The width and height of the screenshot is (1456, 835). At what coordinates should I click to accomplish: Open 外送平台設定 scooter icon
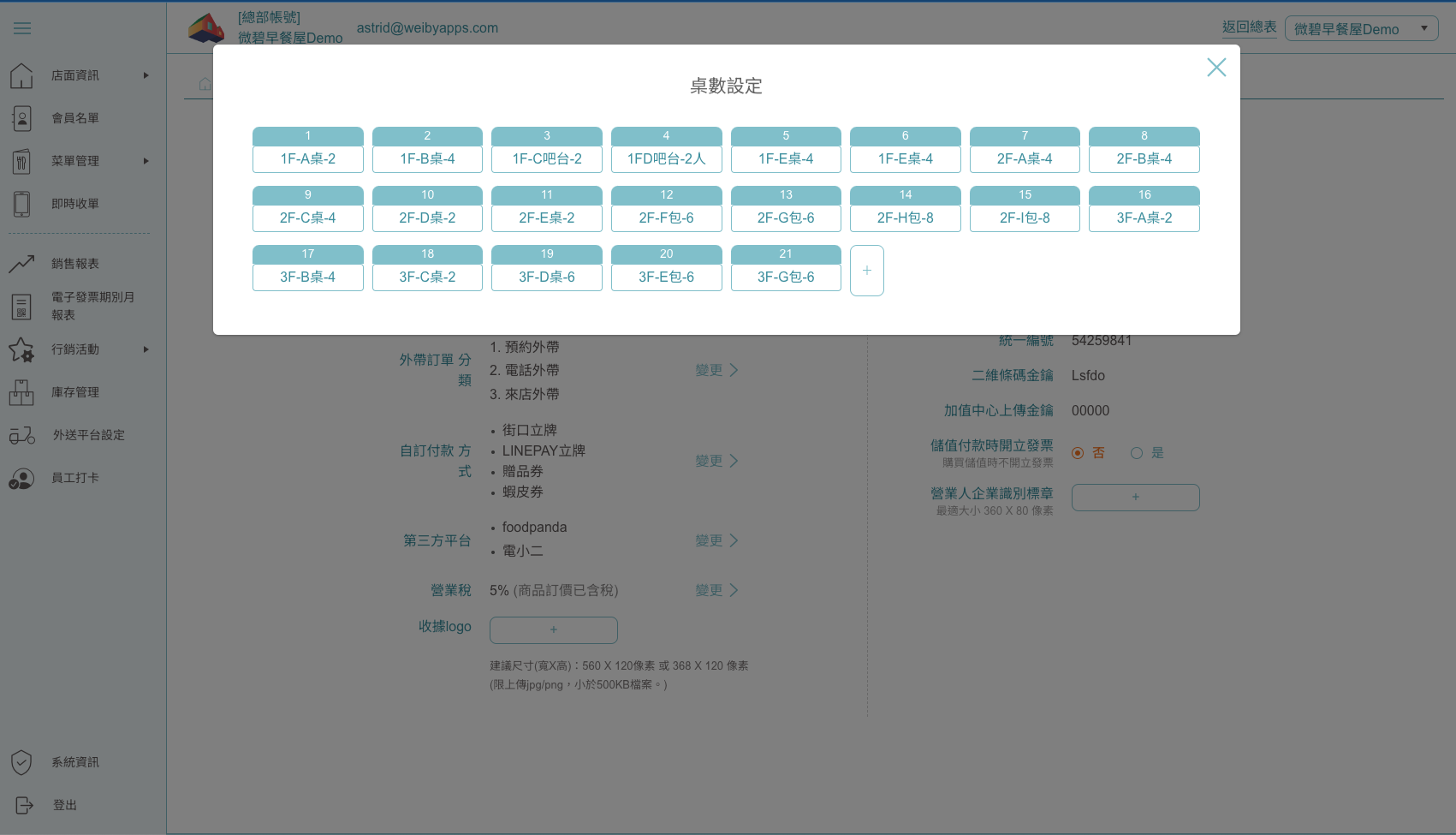click(21, 435)
